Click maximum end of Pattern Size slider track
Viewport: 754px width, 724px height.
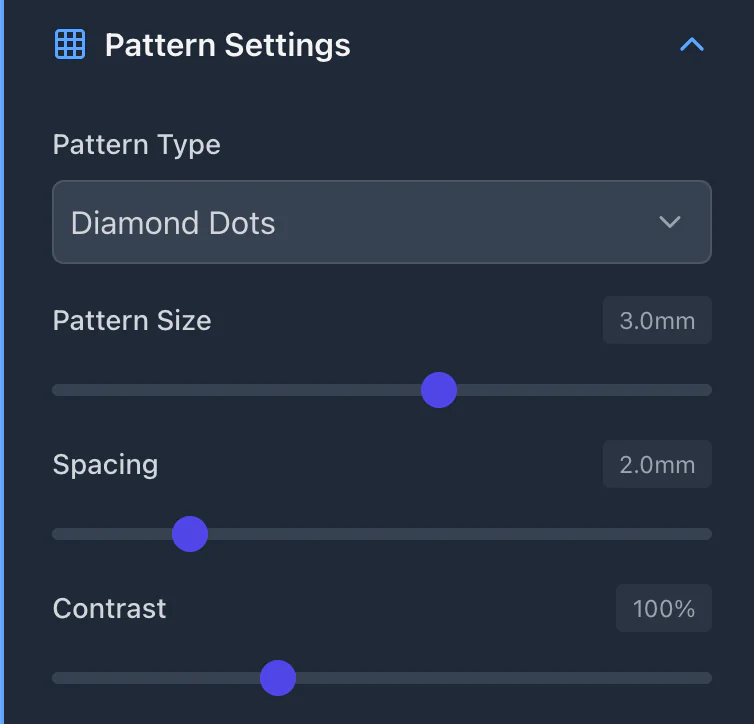click(706, 390)
